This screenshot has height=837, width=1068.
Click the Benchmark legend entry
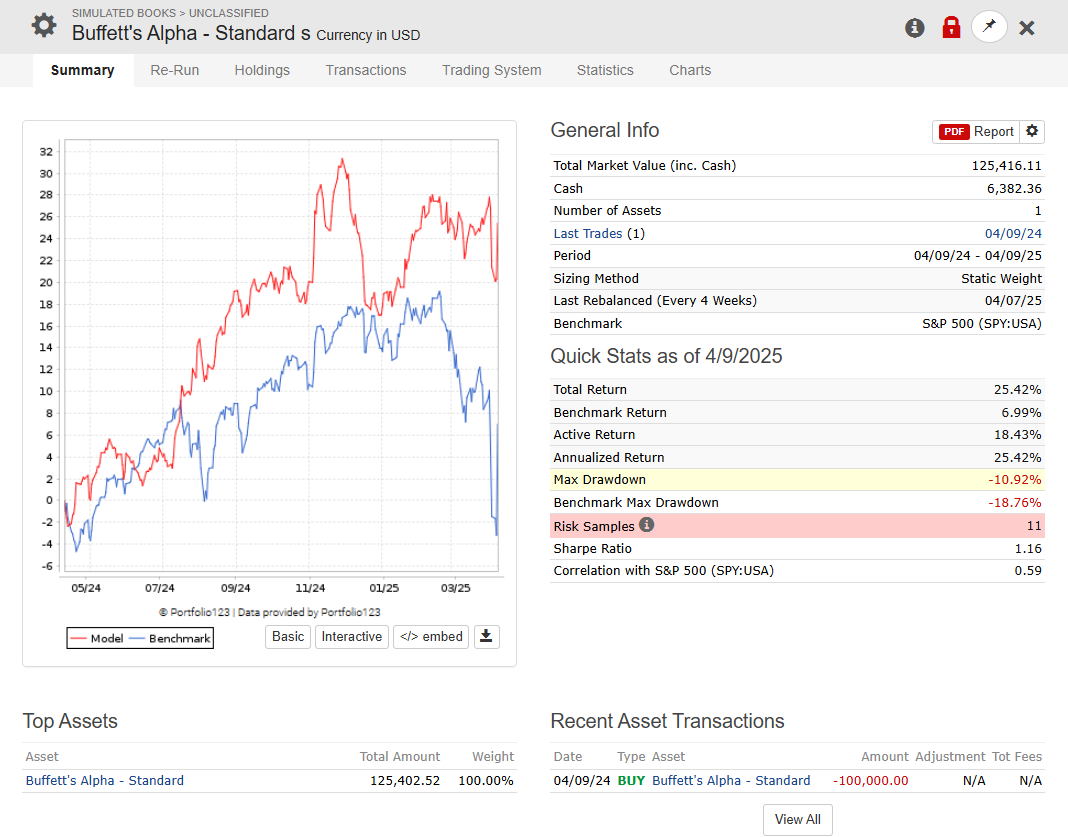(x=170, y=638)
